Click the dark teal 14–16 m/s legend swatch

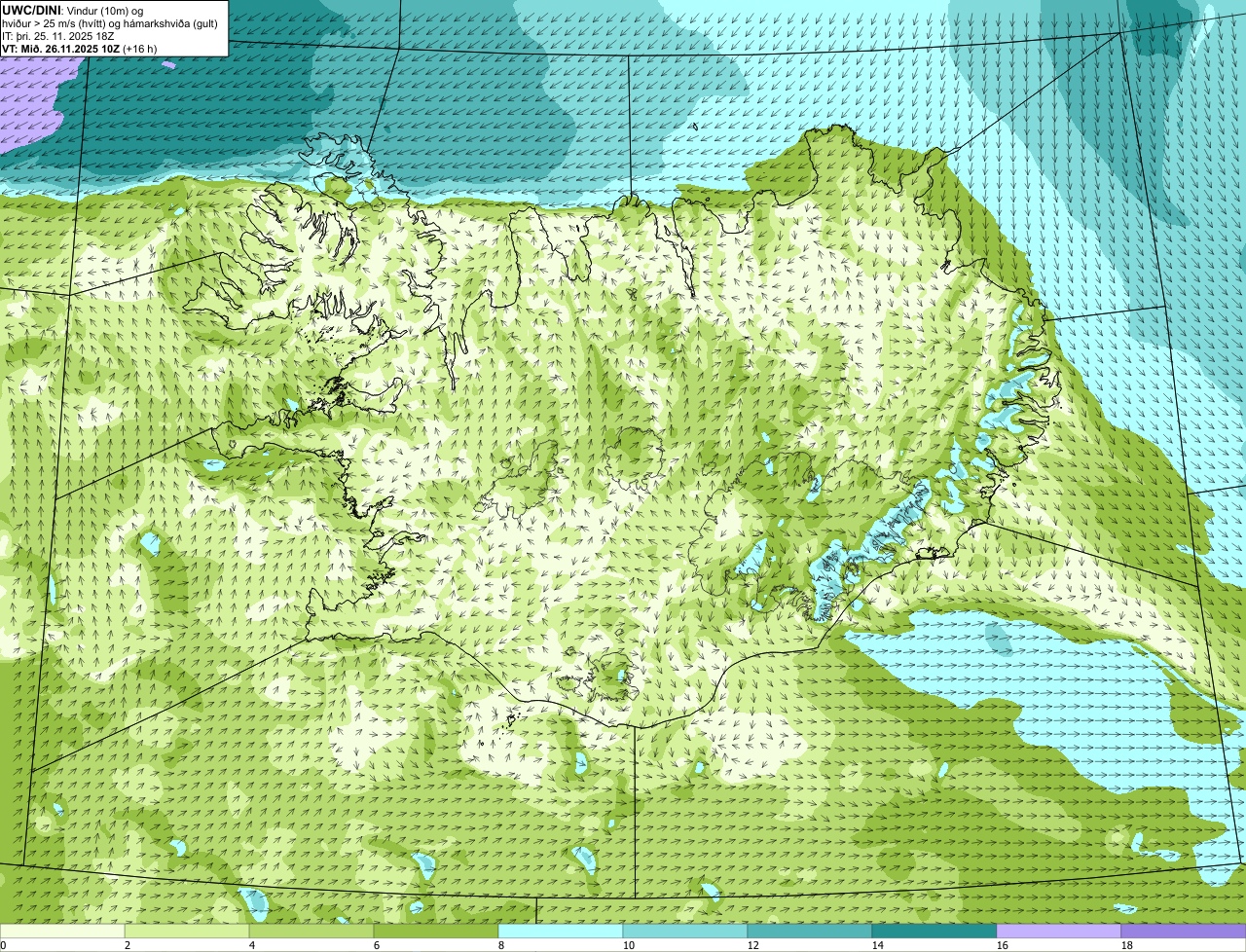934,931
